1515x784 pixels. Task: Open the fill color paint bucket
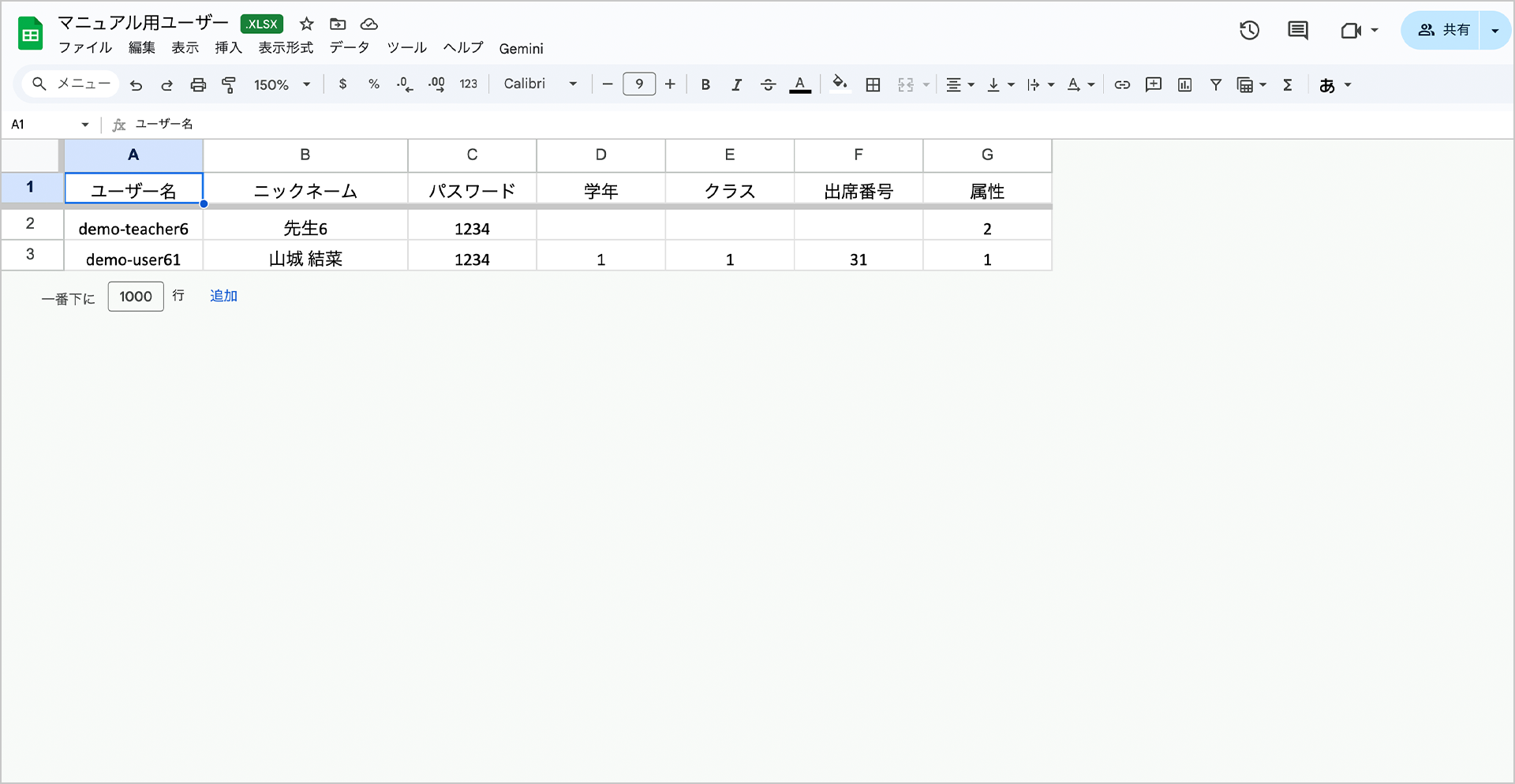(x=840, y=84)
